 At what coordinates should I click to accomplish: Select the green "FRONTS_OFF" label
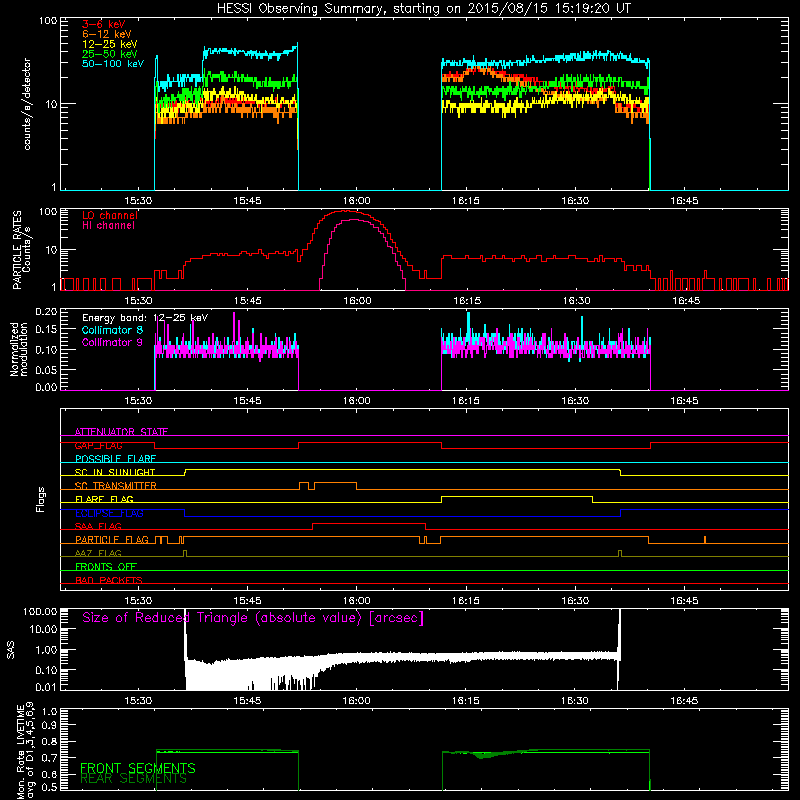coord(106,567)
